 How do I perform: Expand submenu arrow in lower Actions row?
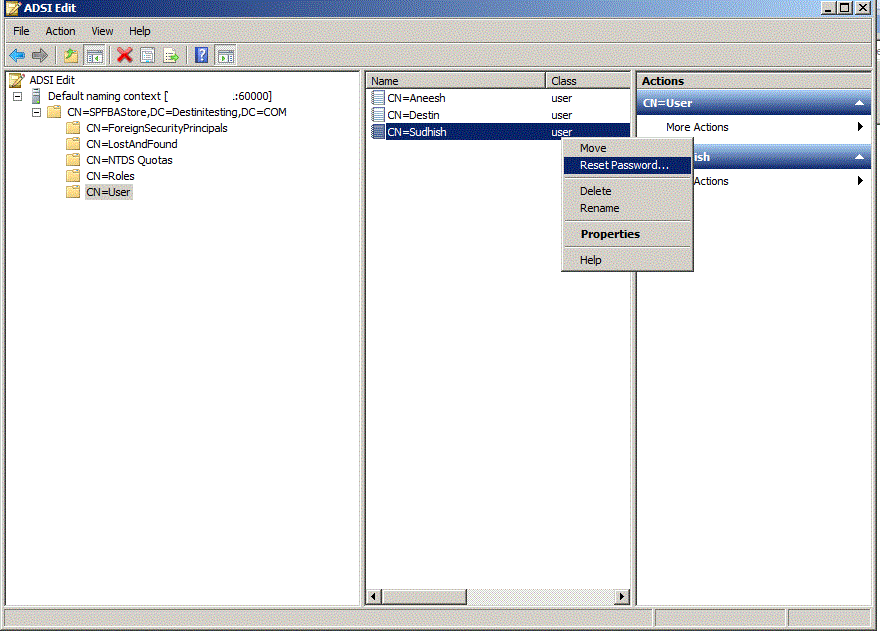coord(860,181)
